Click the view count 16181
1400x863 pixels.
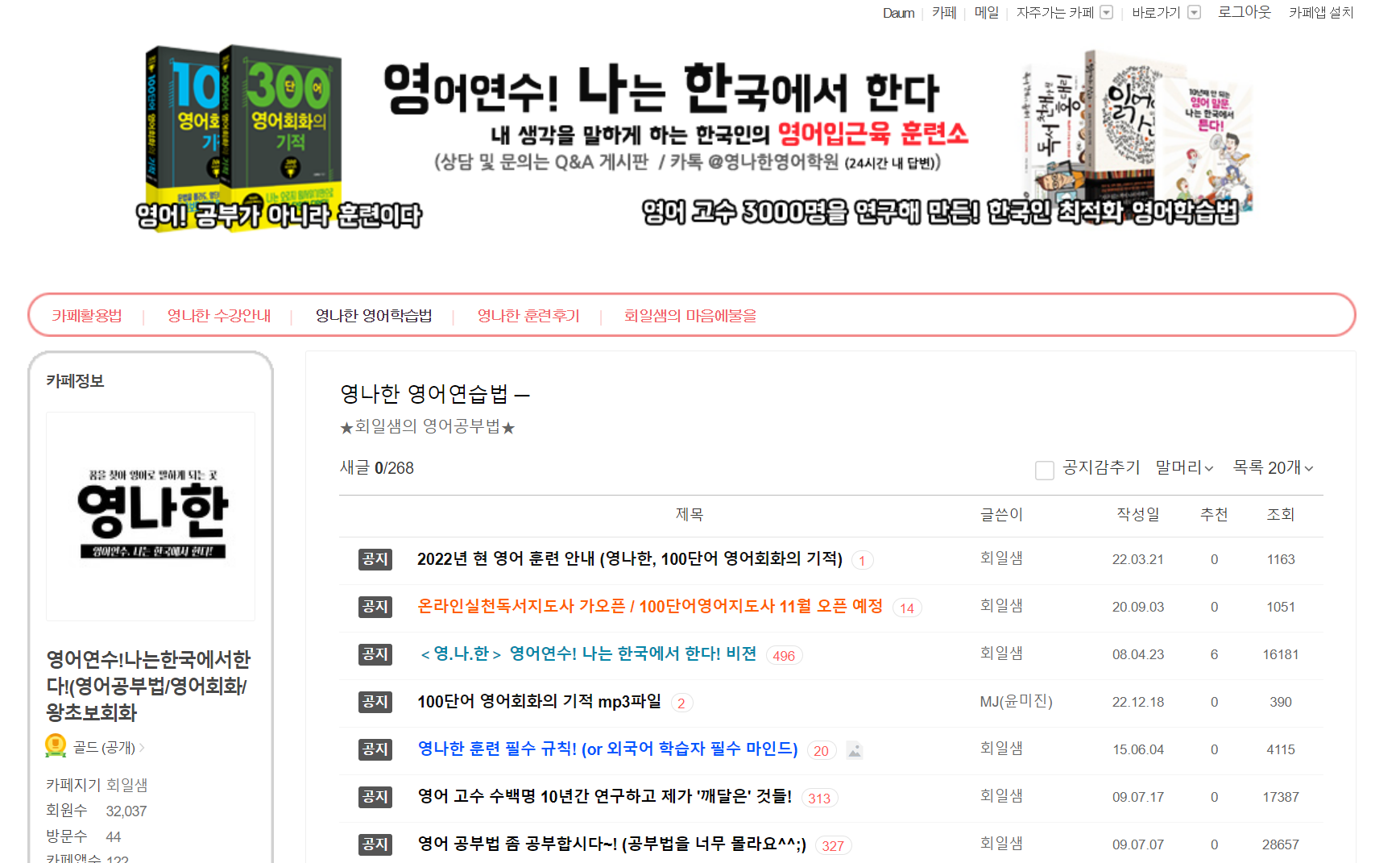click(1280, 654)
